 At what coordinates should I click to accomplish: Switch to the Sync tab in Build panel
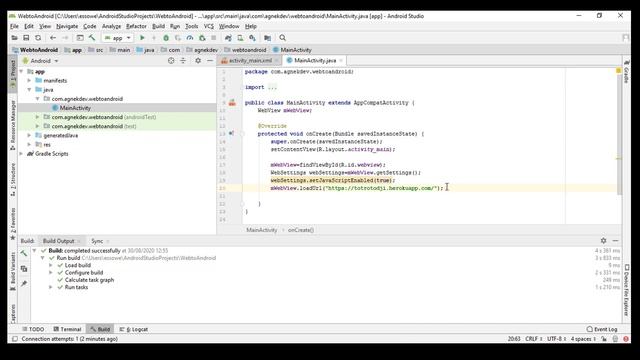97,241
